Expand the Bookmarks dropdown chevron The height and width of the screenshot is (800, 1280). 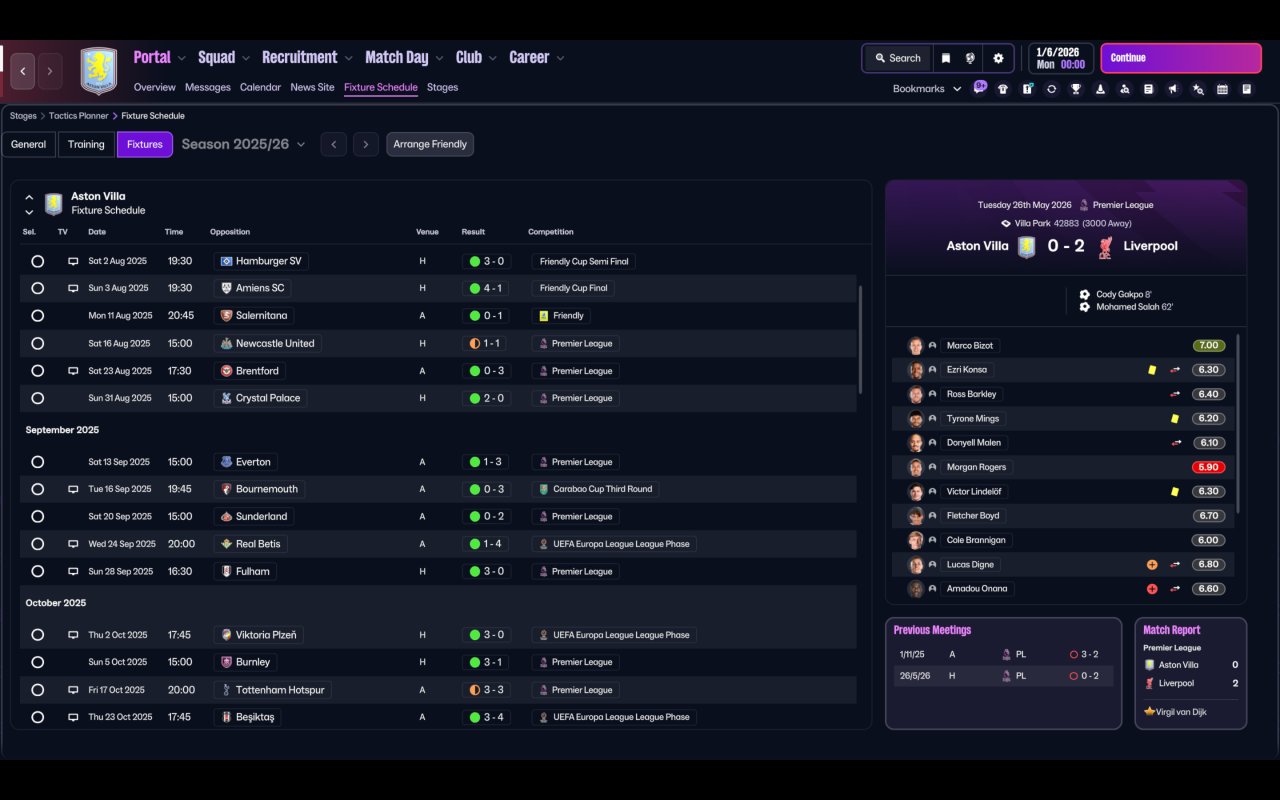(957, 89)
